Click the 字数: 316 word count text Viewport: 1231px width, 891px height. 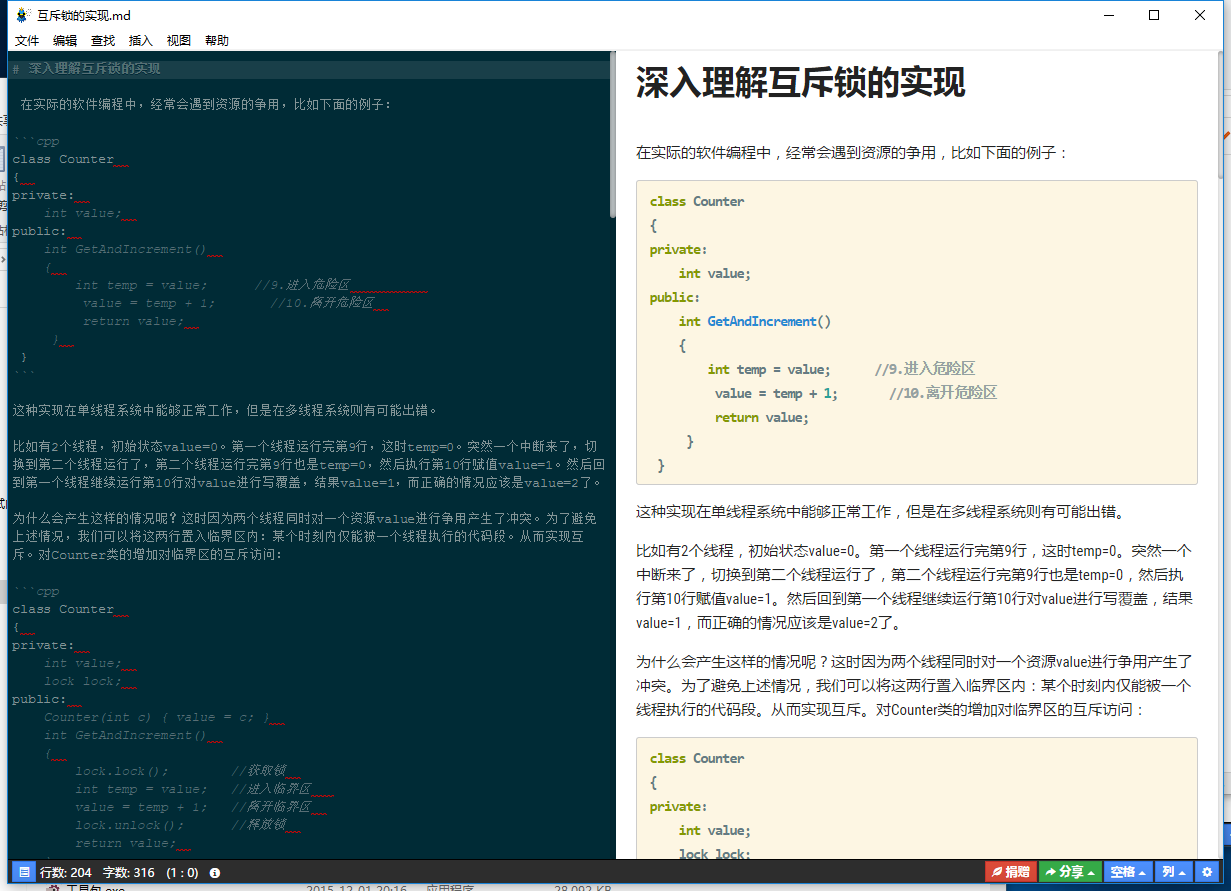129,873
